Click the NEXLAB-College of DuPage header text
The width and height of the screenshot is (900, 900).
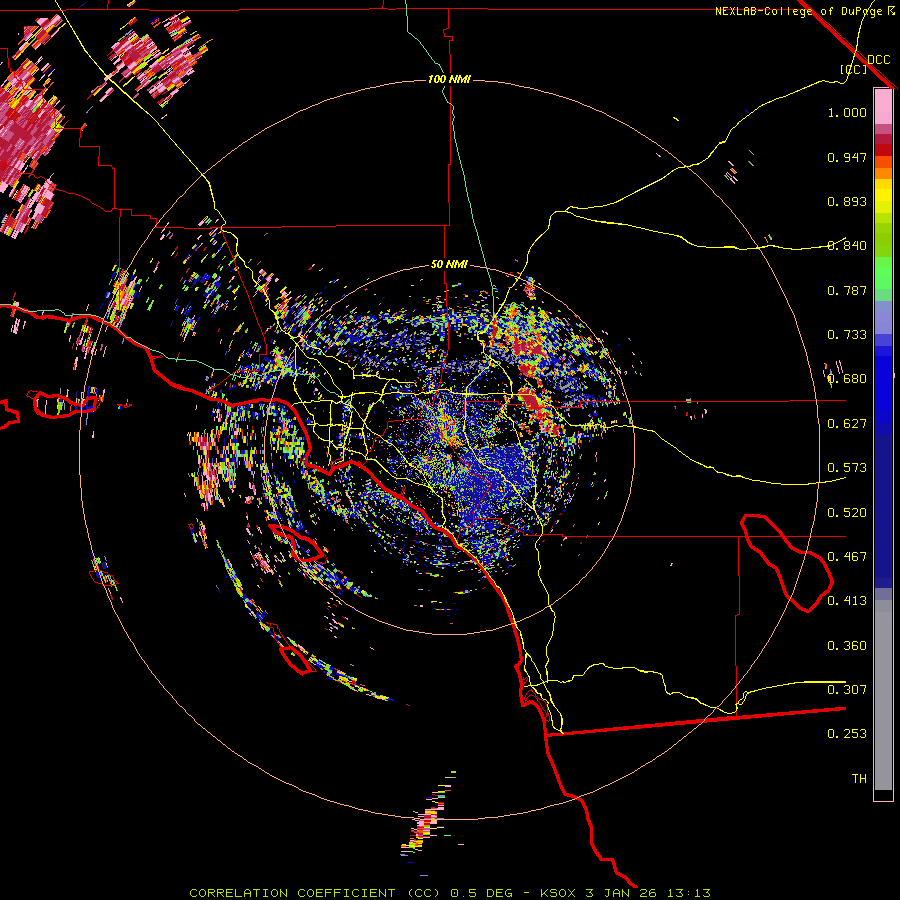point(799,11)
